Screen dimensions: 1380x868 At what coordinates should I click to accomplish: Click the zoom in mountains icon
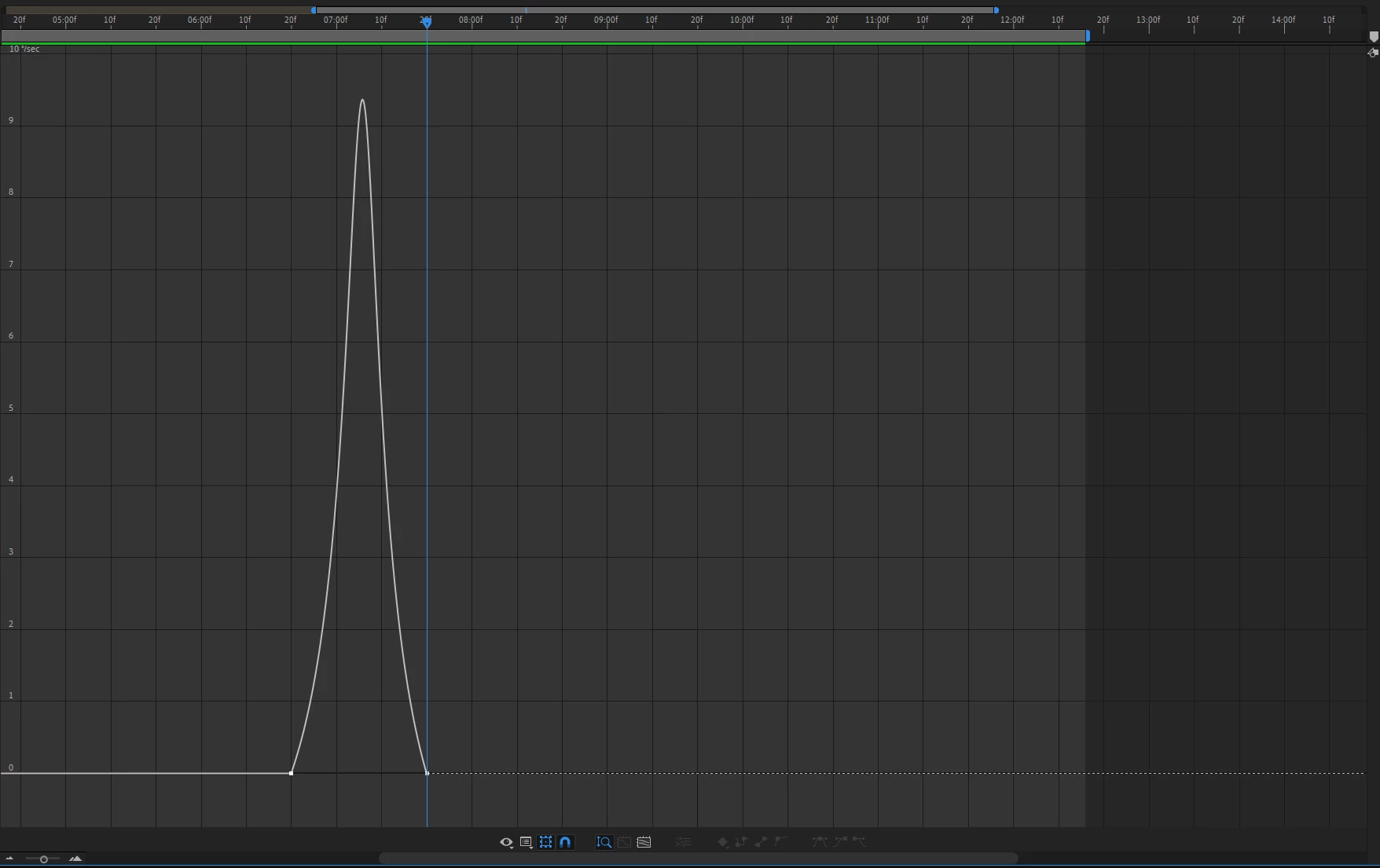click(x=75, y=859)
